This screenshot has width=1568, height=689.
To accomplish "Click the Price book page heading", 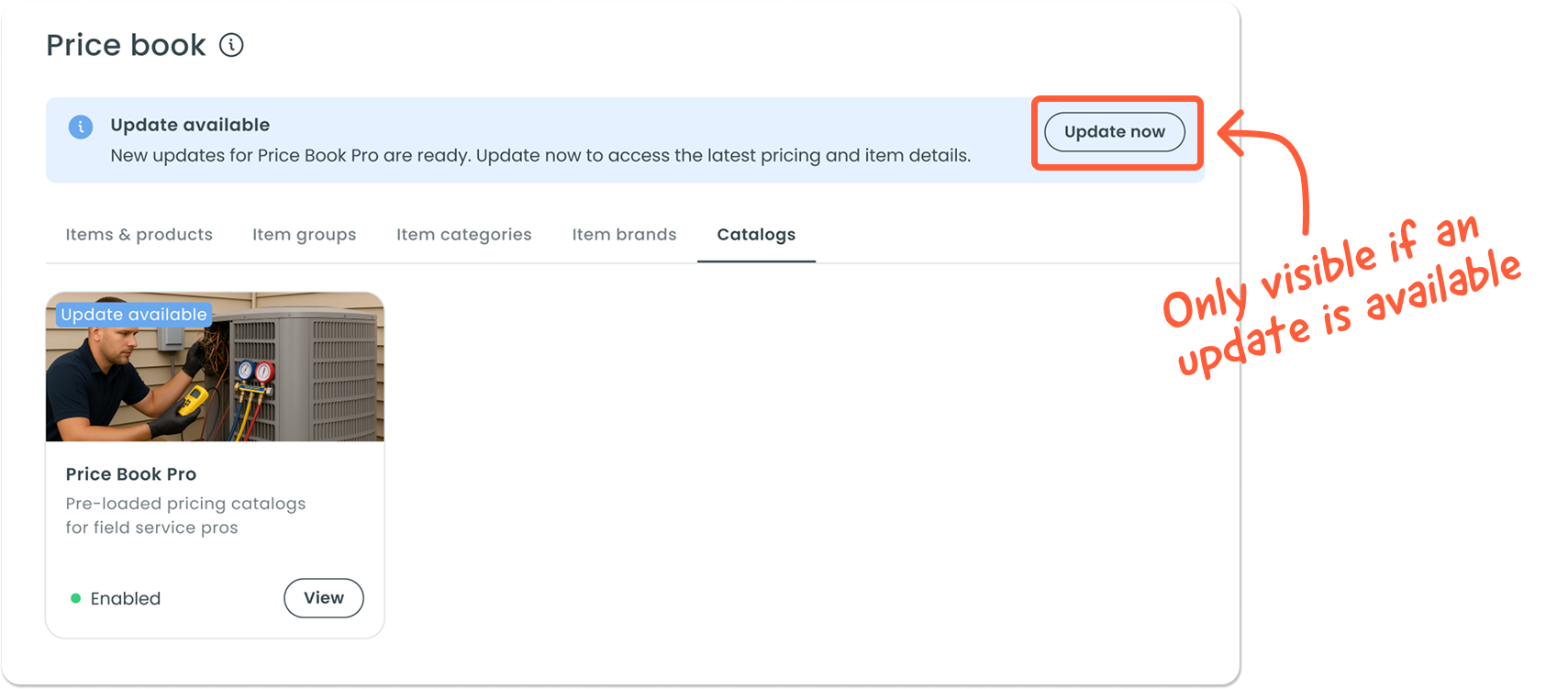I will (126, 45).
